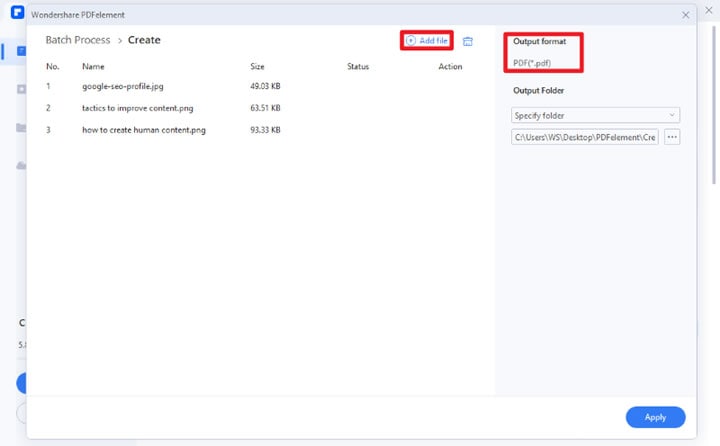Click the Create breadcrumb title

pos(144,40)
